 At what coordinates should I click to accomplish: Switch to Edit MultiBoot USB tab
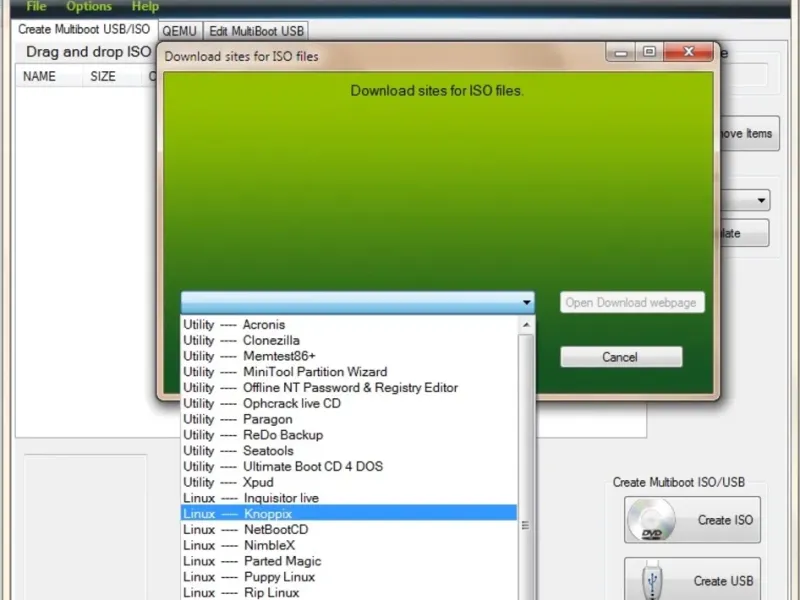pos(256,31)
